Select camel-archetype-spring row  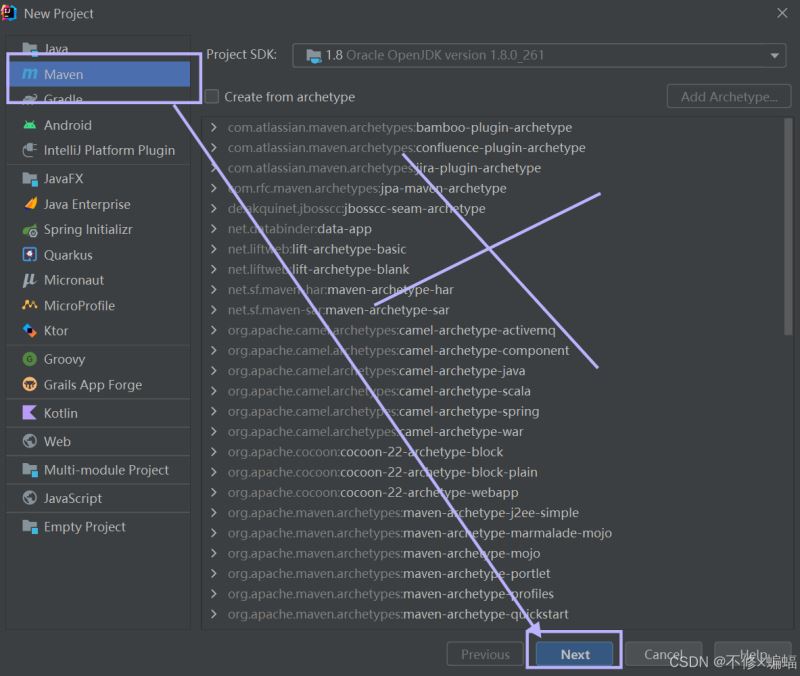[x=494, y=411]
